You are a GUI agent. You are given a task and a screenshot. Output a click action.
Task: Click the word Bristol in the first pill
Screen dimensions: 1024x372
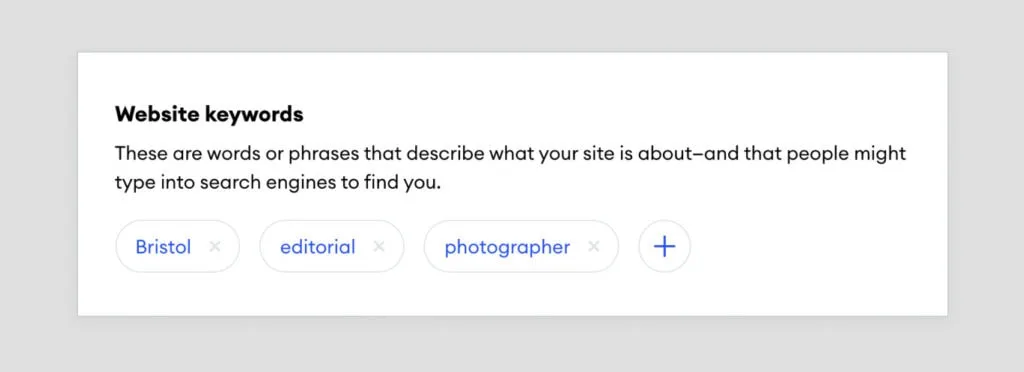163,247
